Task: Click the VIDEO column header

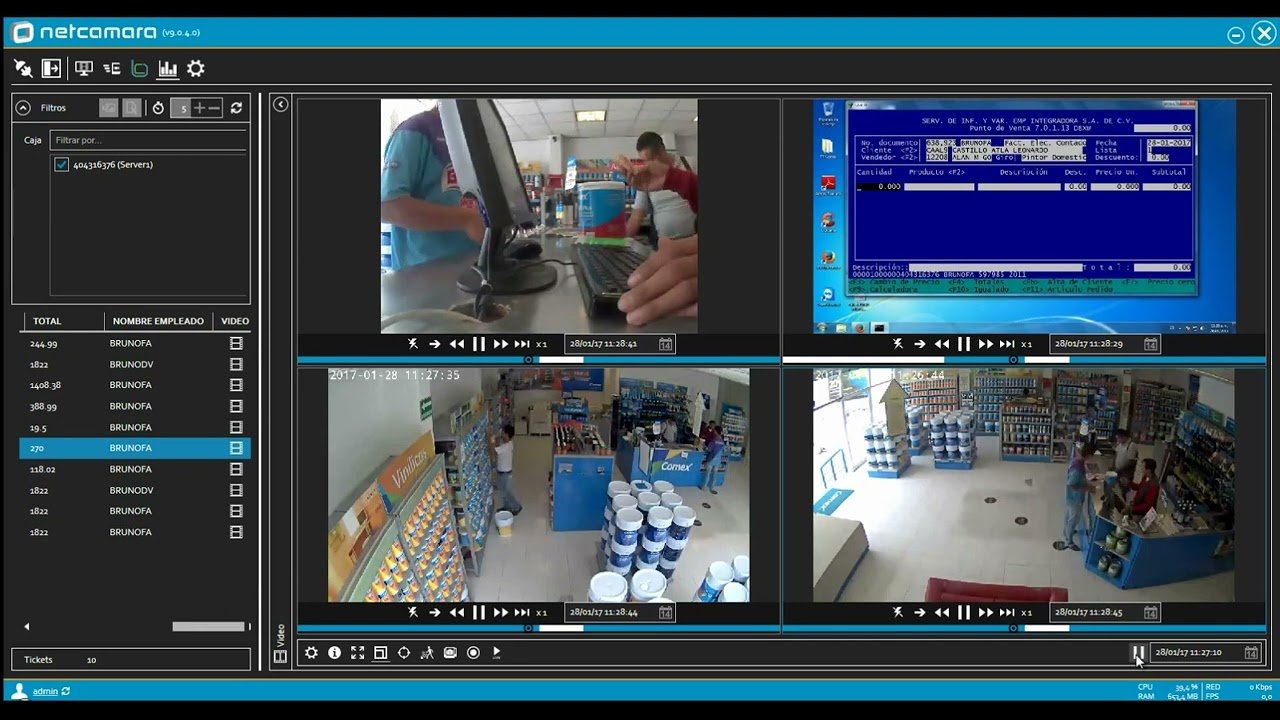Action: point(235,321)
